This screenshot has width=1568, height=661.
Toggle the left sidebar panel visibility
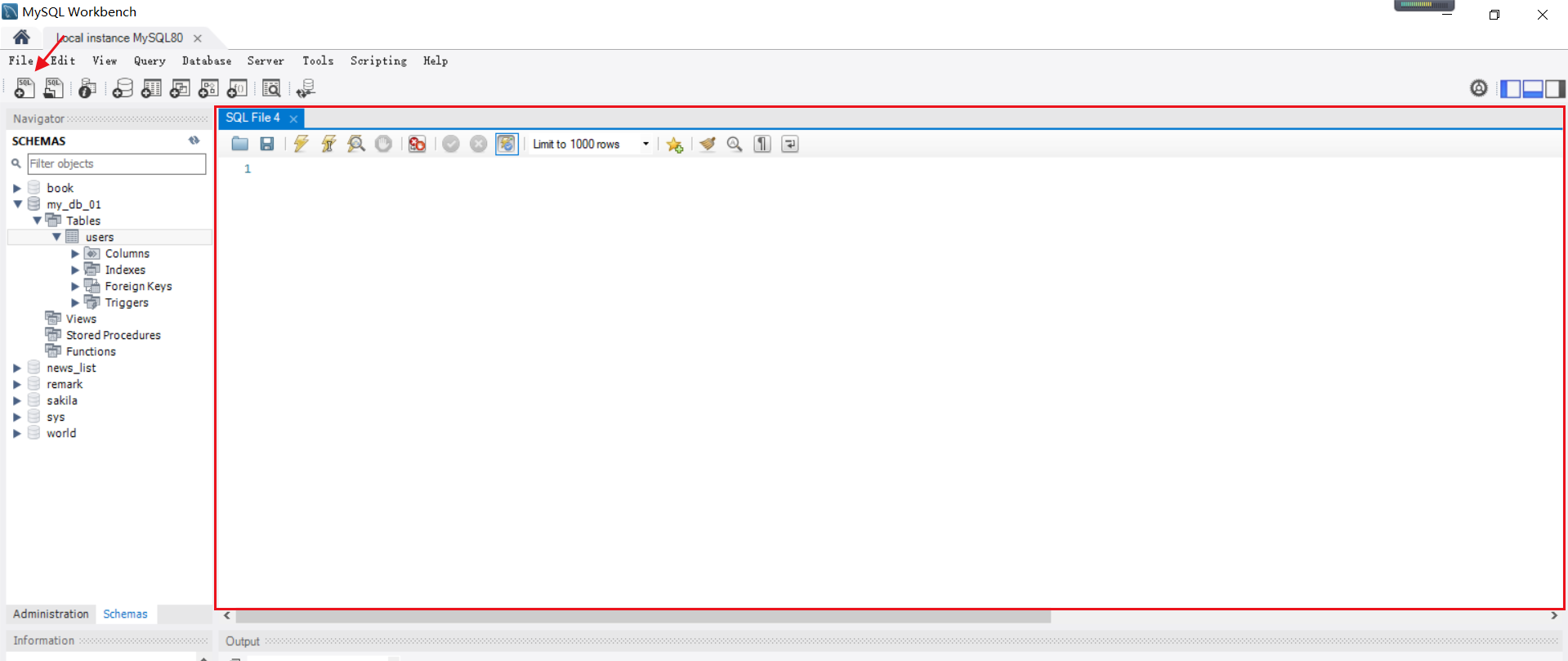pos(1511,88)
